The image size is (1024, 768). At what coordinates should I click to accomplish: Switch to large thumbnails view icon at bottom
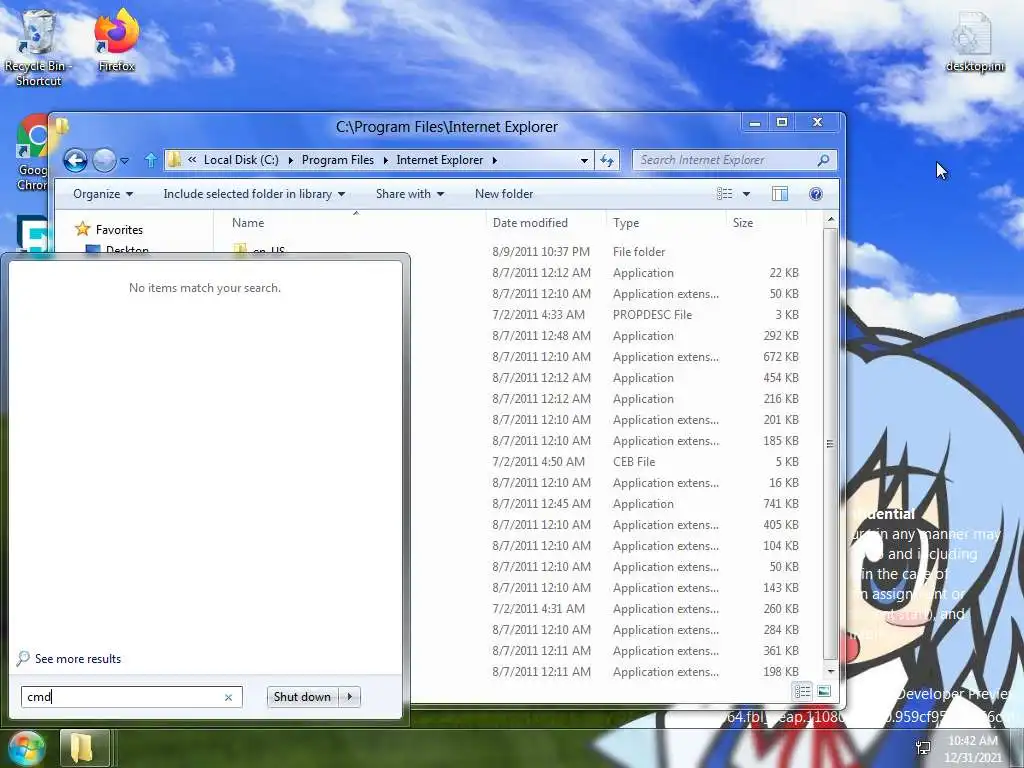click(x=824, y=691)
